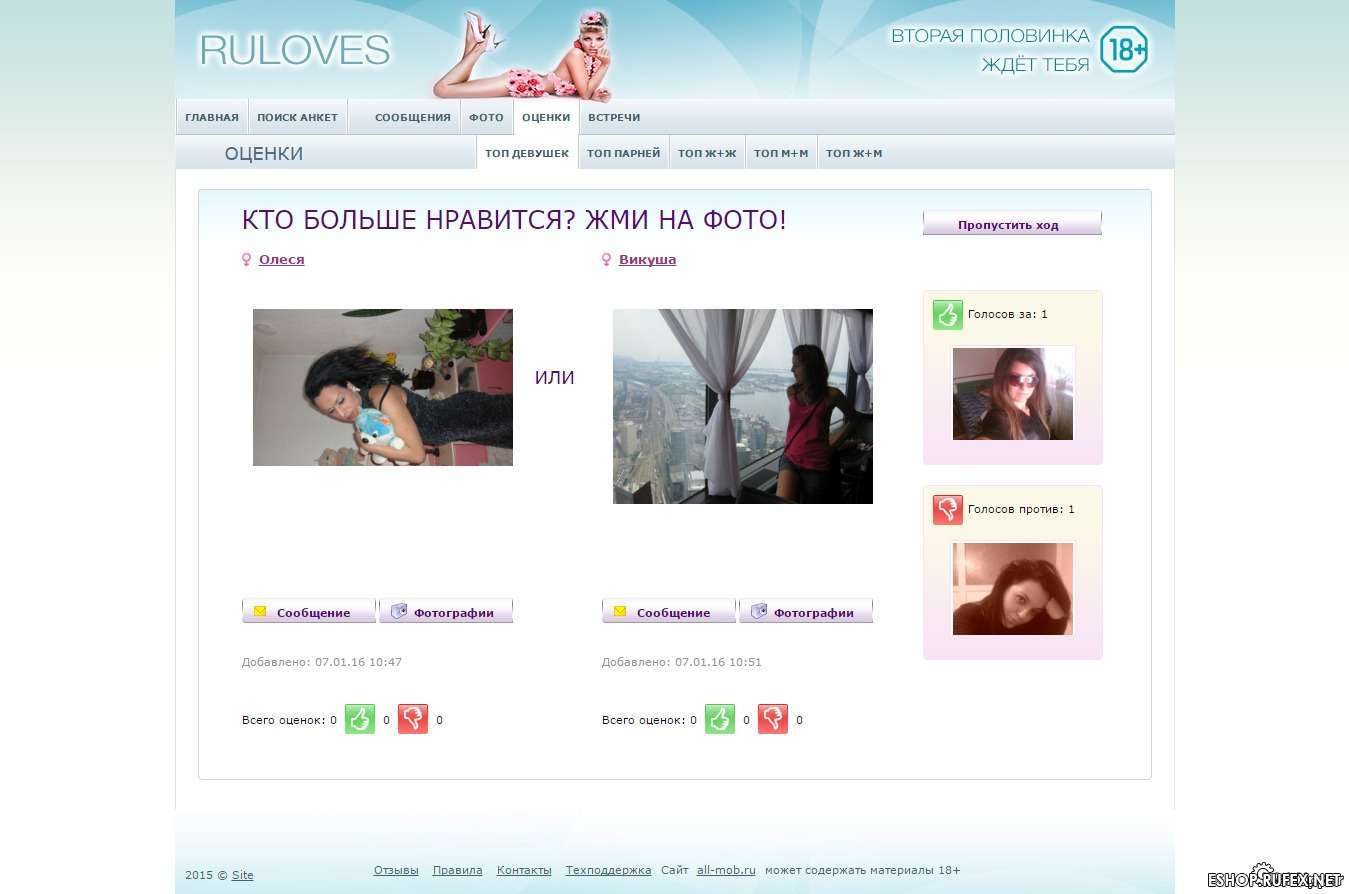Go to the 'Встречи' menu section
This screenshot has width=1349, height=894.
point(614,117)
